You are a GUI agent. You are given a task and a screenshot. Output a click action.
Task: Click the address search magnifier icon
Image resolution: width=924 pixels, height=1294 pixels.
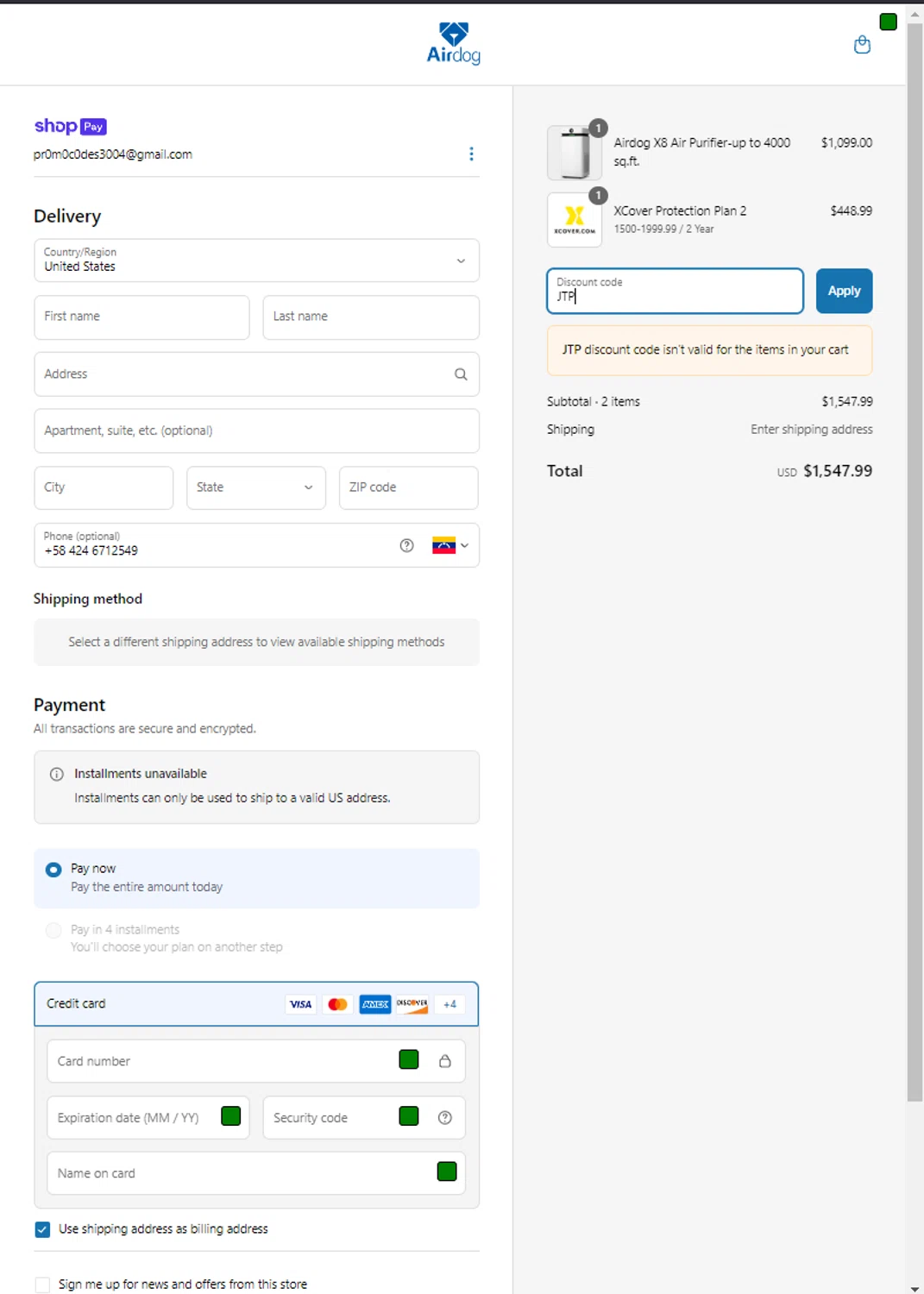[x=461, y=374]
